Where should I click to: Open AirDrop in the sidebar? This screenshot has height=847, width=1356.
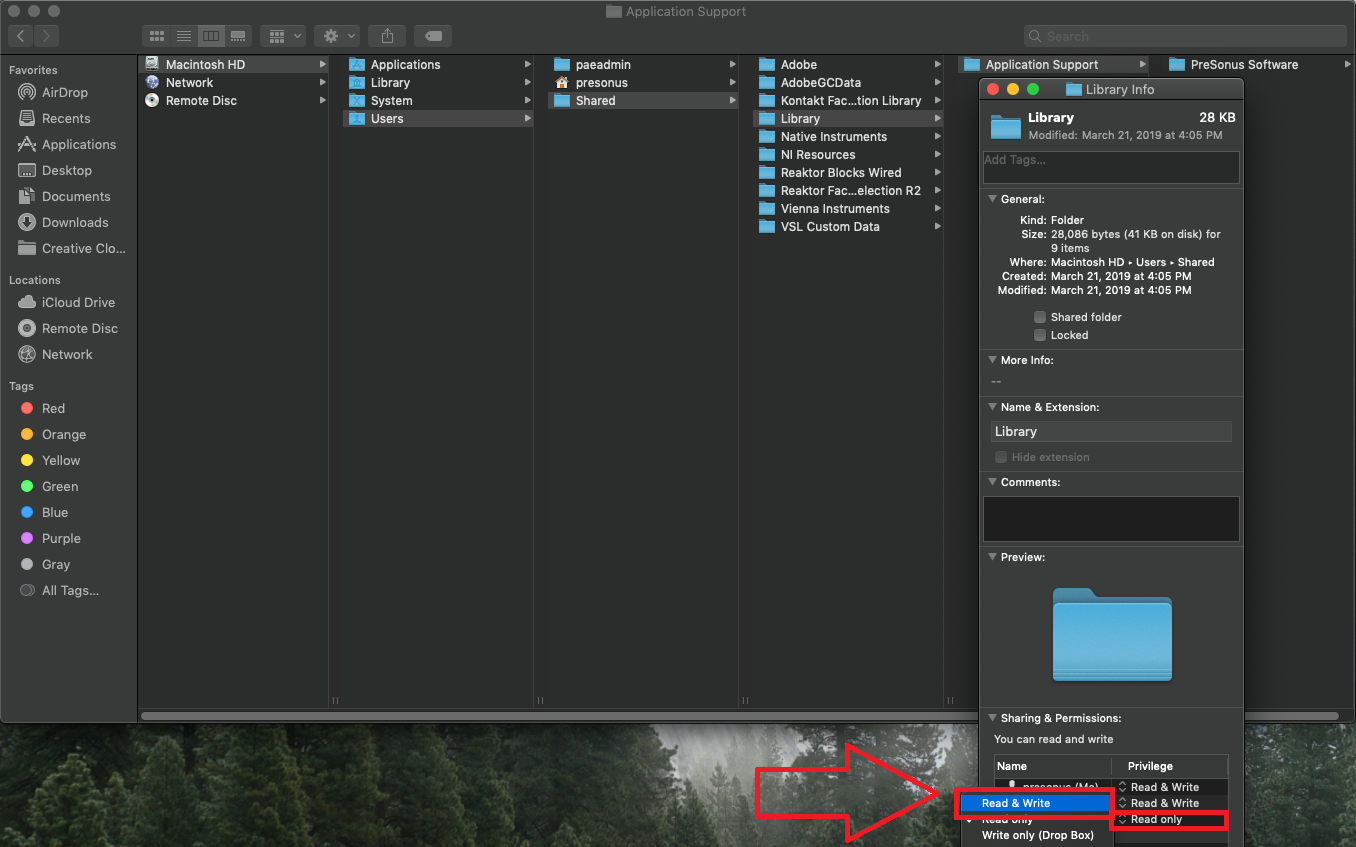[x=64, y=92]
